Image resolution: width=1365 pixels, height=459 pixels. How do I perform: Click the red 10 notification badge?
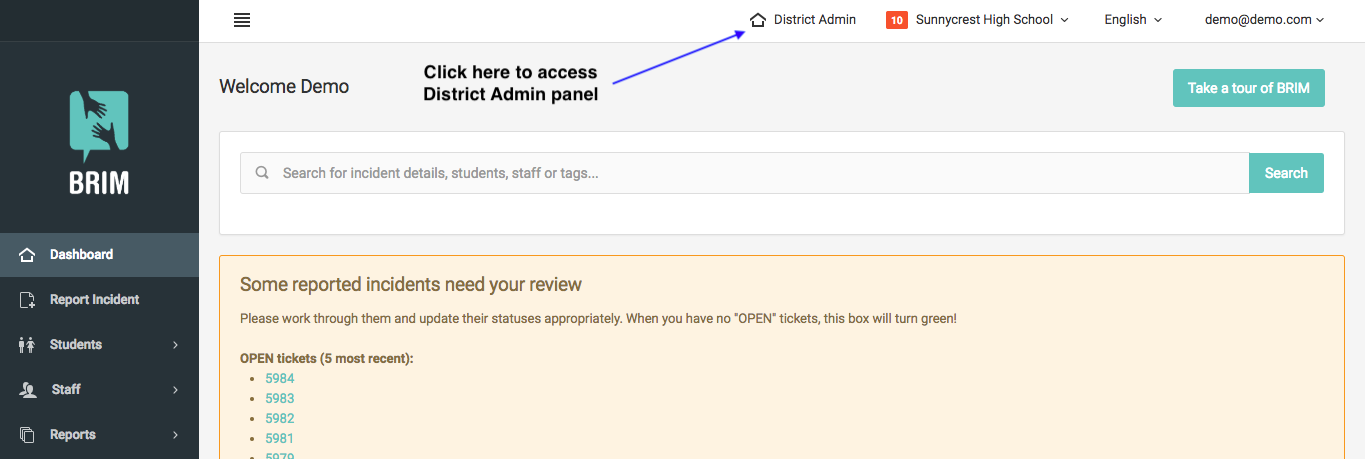coord(897,20)
